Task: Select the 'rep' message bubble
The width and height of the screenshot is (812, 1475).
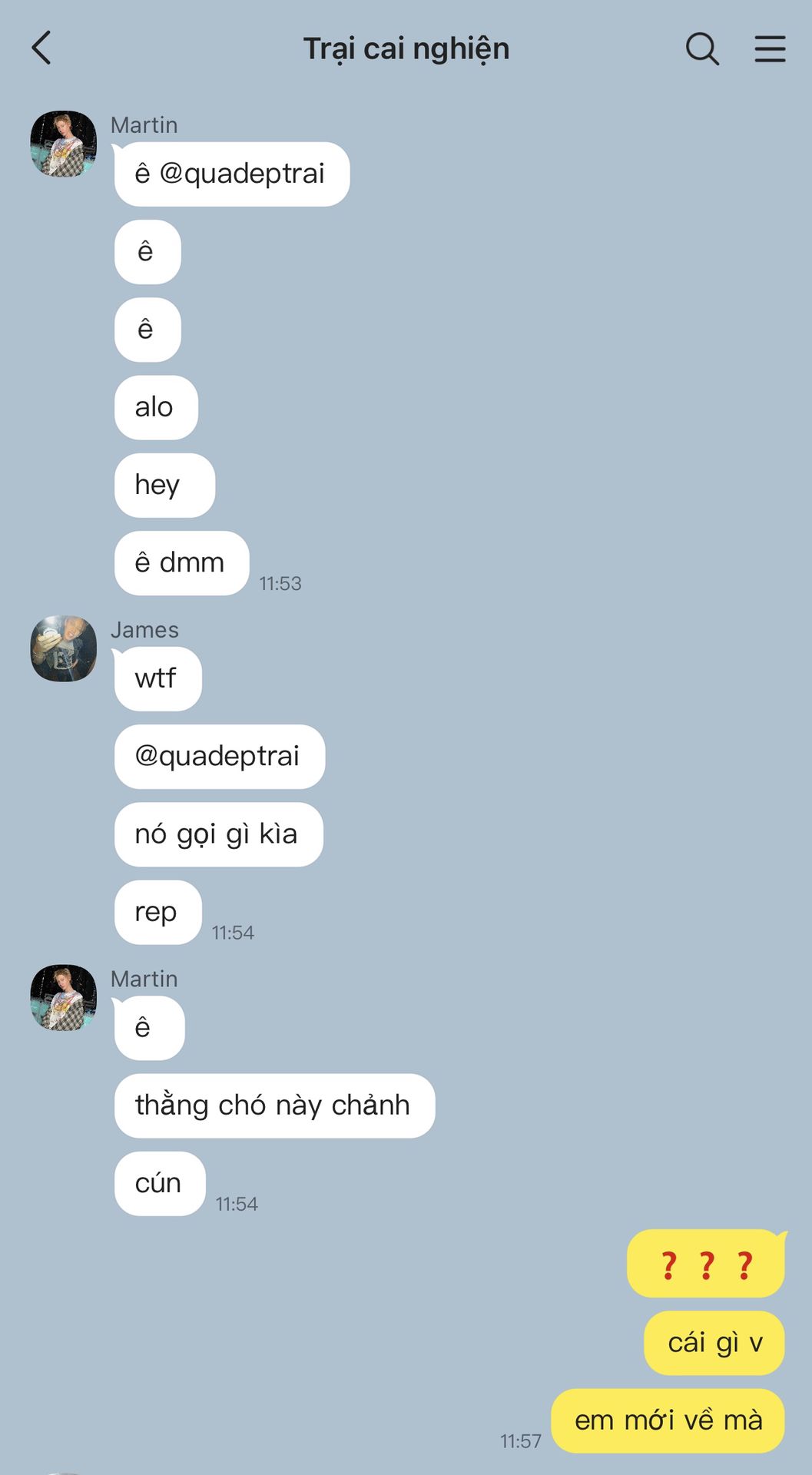Action: [x=158, y=912]
